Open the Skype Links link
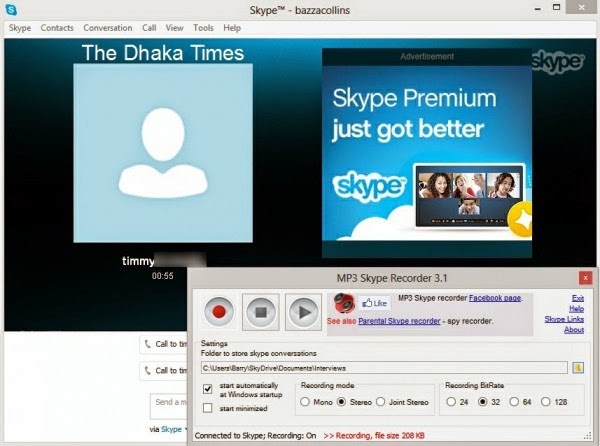This screenshot has width=600, height=446. pos(564,319)
